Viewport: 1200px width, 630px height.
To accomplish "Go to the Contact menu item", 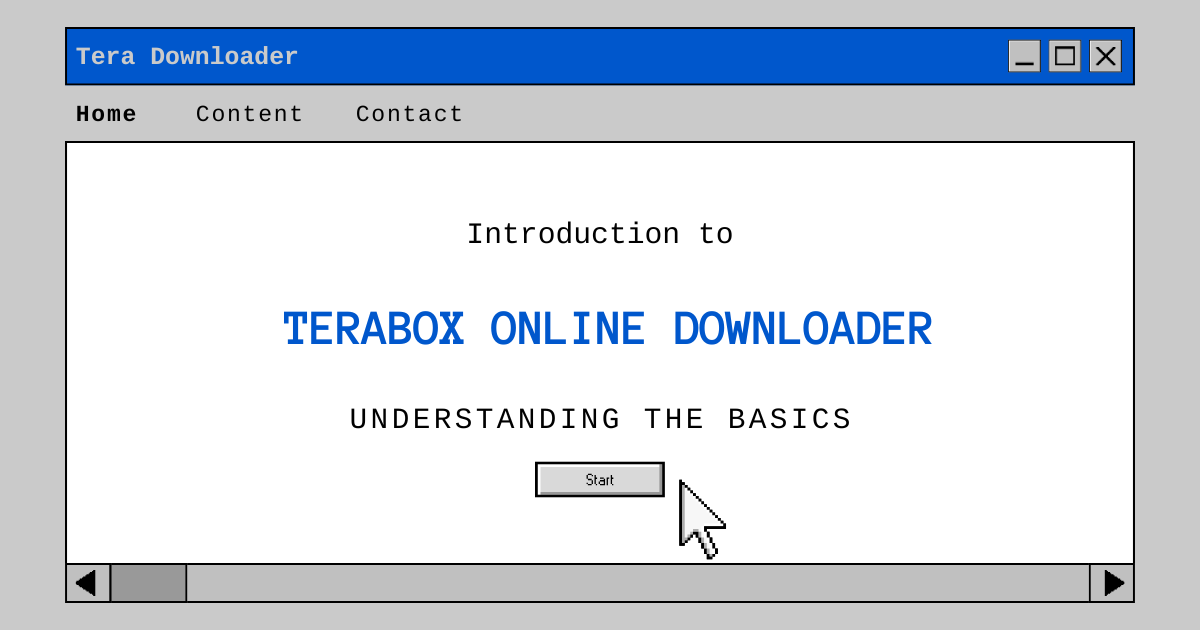I will (409, 115).
